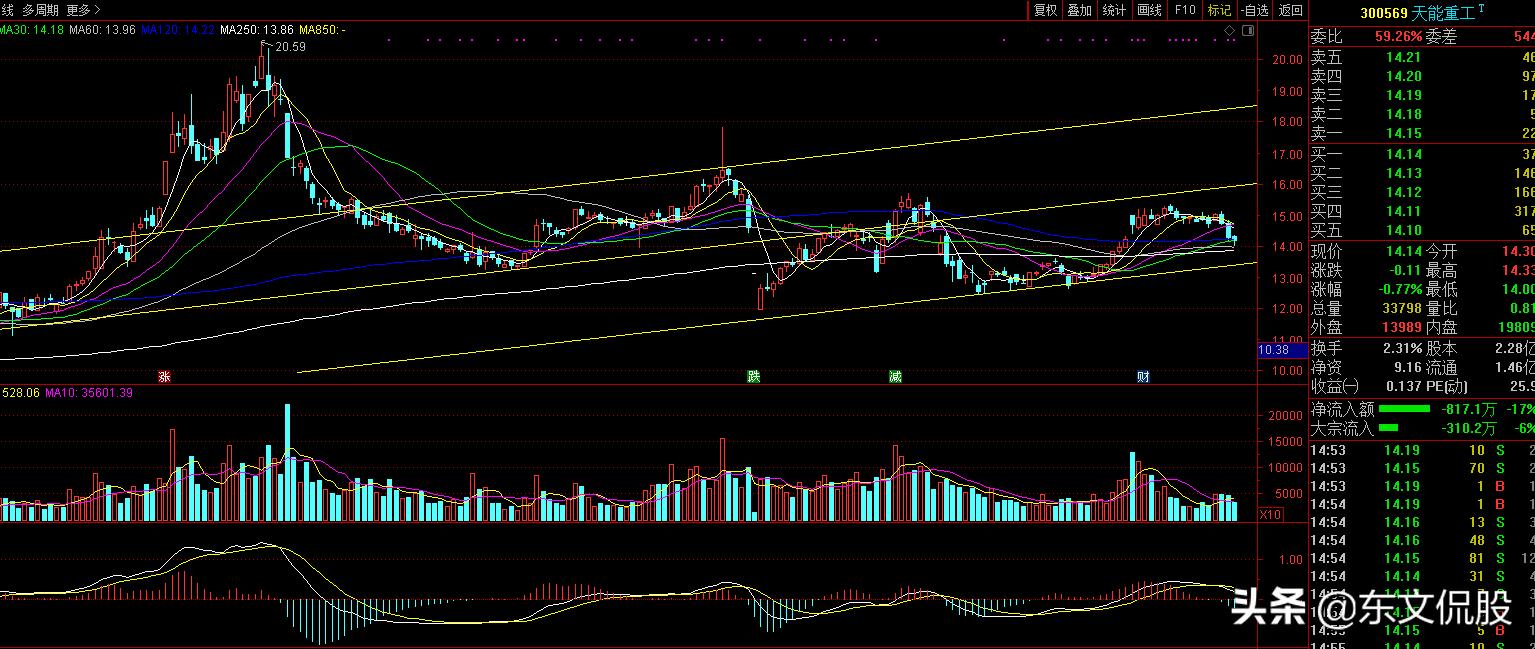The width and height of the screenshot is (1535, 649).
Task: Click the X10 volume scale badge
Action: 1270,514
